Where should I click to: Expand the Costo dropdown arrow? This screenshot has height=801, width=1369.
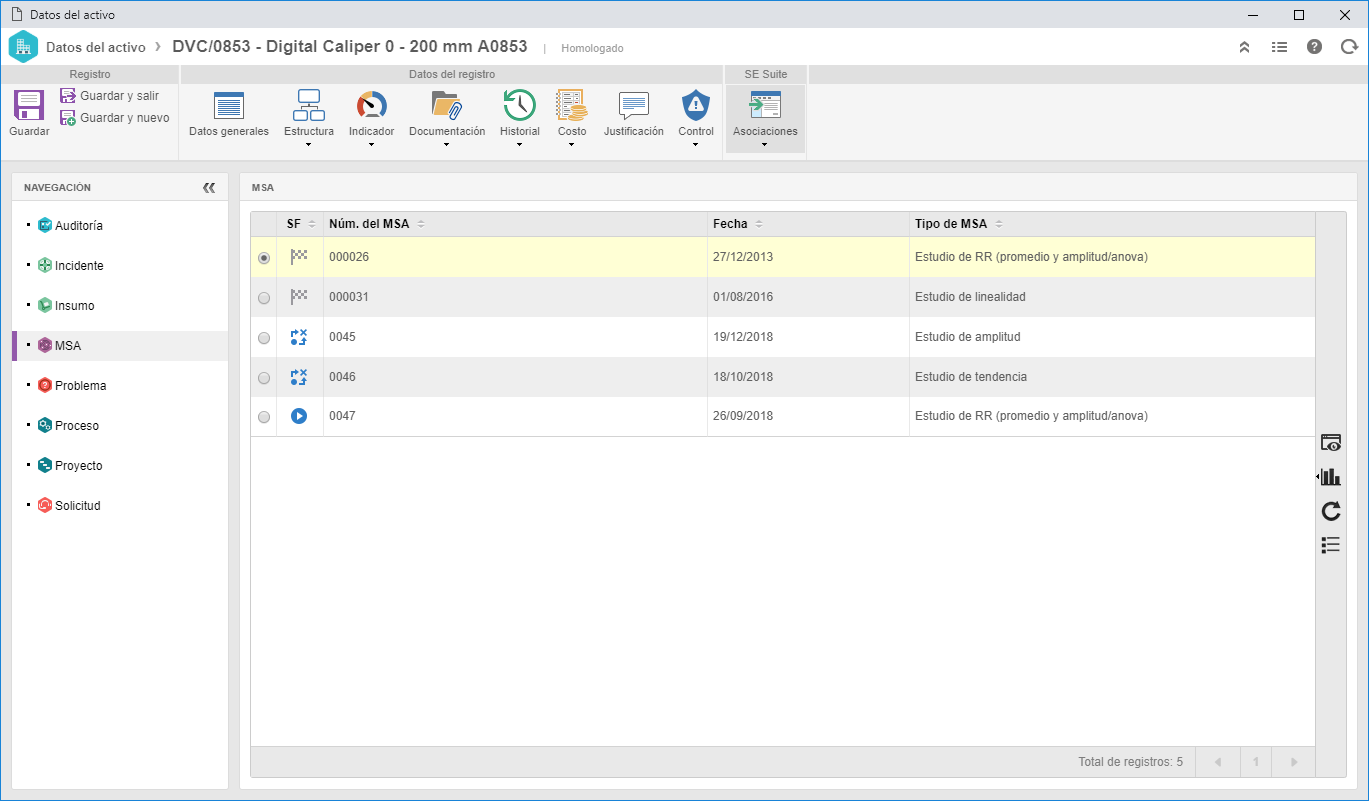[571, 145]
